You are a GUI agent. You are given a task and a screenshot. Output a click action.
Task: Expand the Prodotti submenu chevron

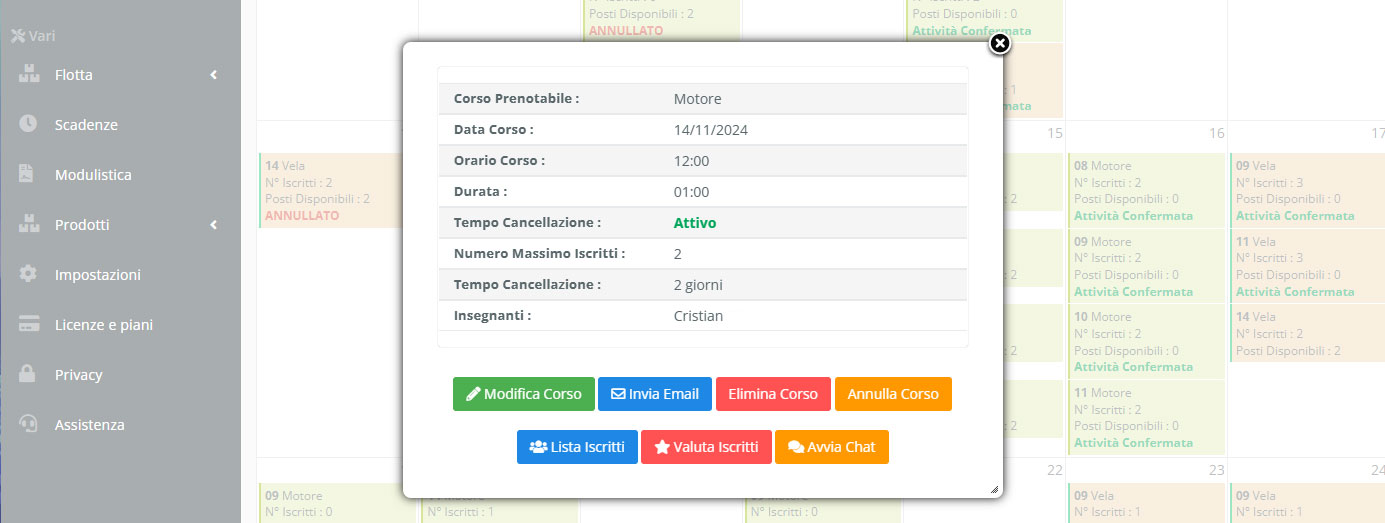(x=213, y=225)
